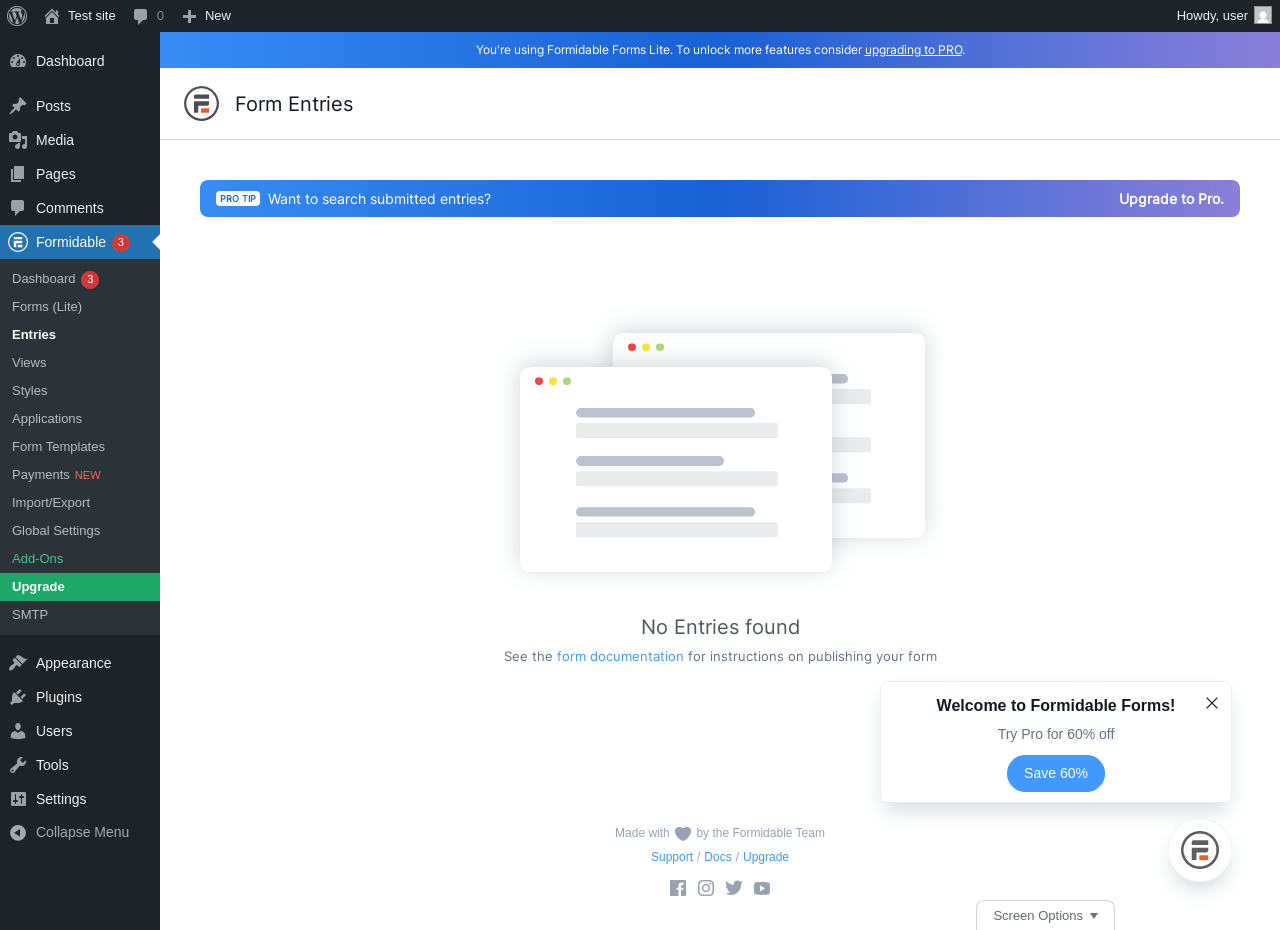Click the Formidable logo beside Form Entries
This screenshot has height=930, width=1280.
201,104
